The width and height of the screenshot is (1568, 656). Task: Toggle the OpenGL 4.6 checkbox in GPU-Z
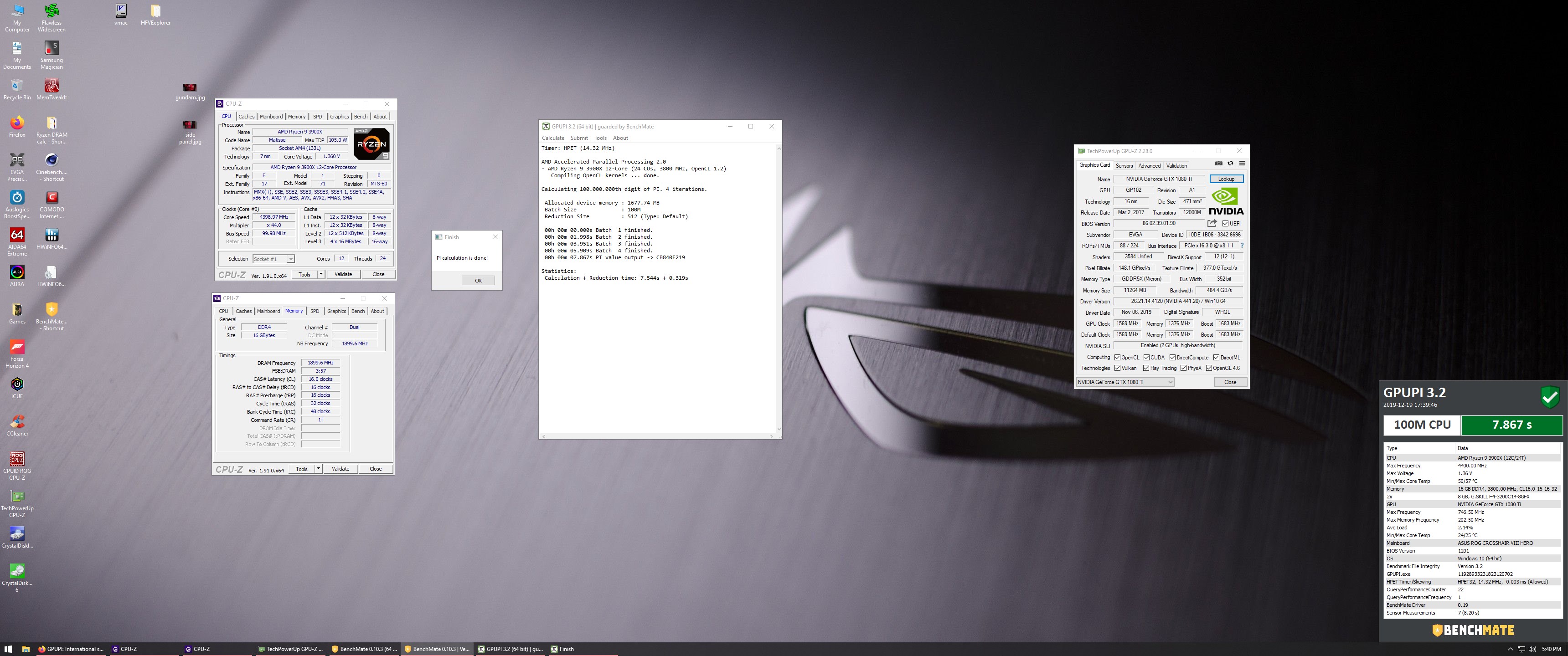tap(1209, 368)
